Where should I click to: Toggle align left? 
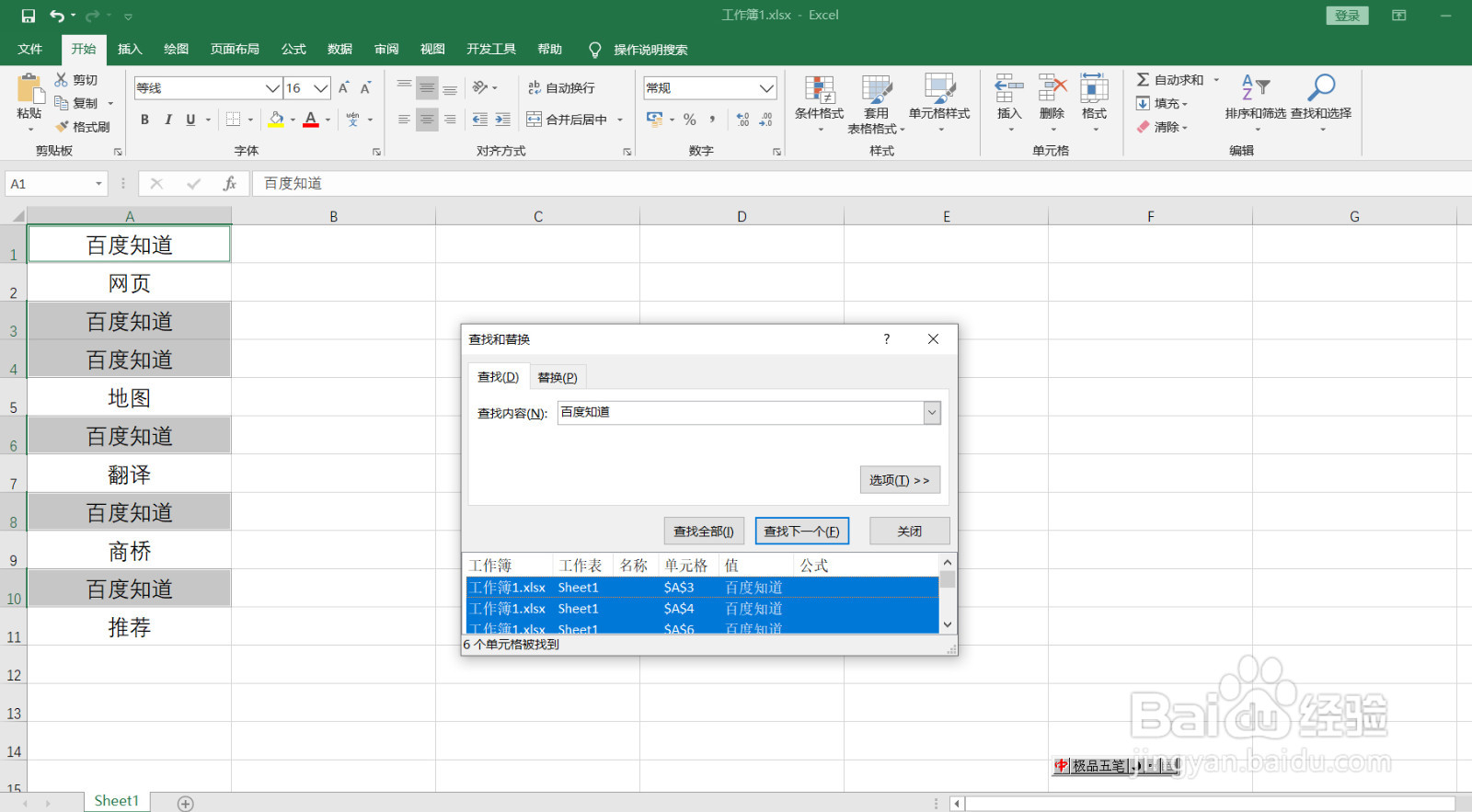404,120
